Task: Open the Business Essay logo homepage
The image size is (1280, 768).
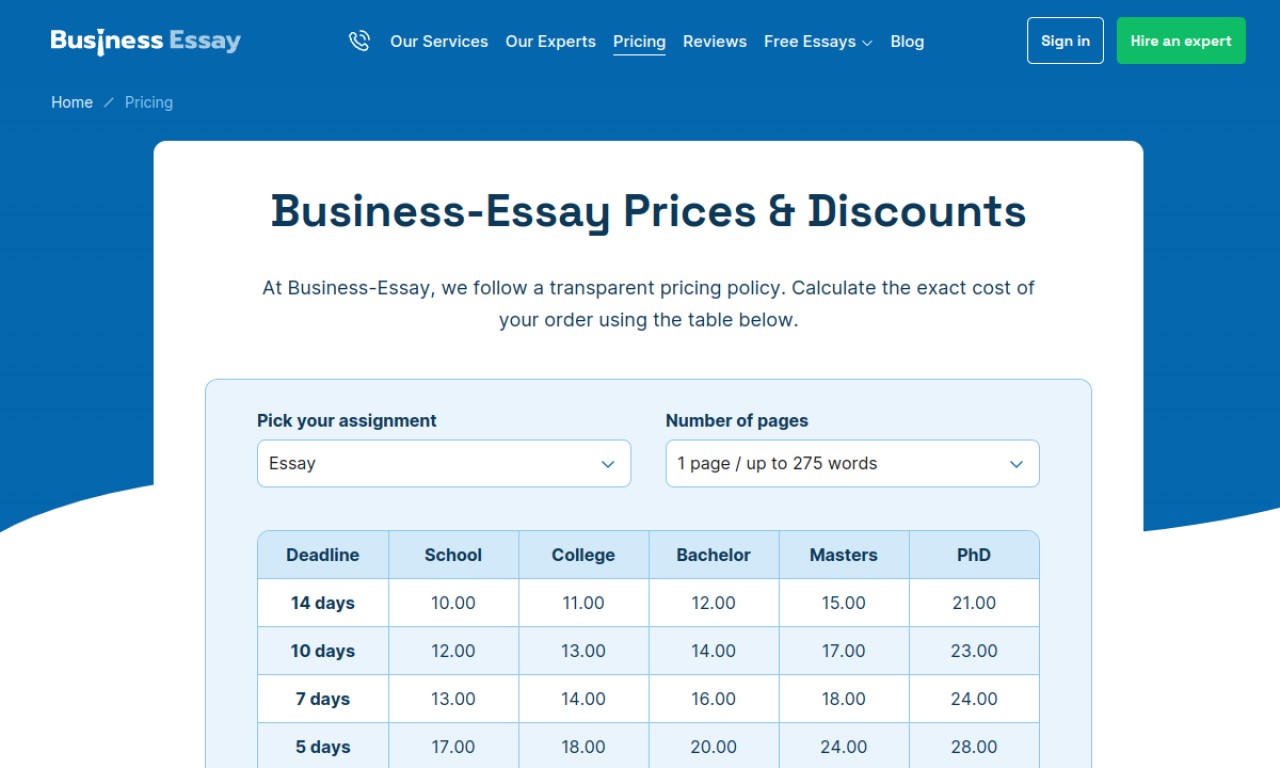Action: [x=146, y=41]
